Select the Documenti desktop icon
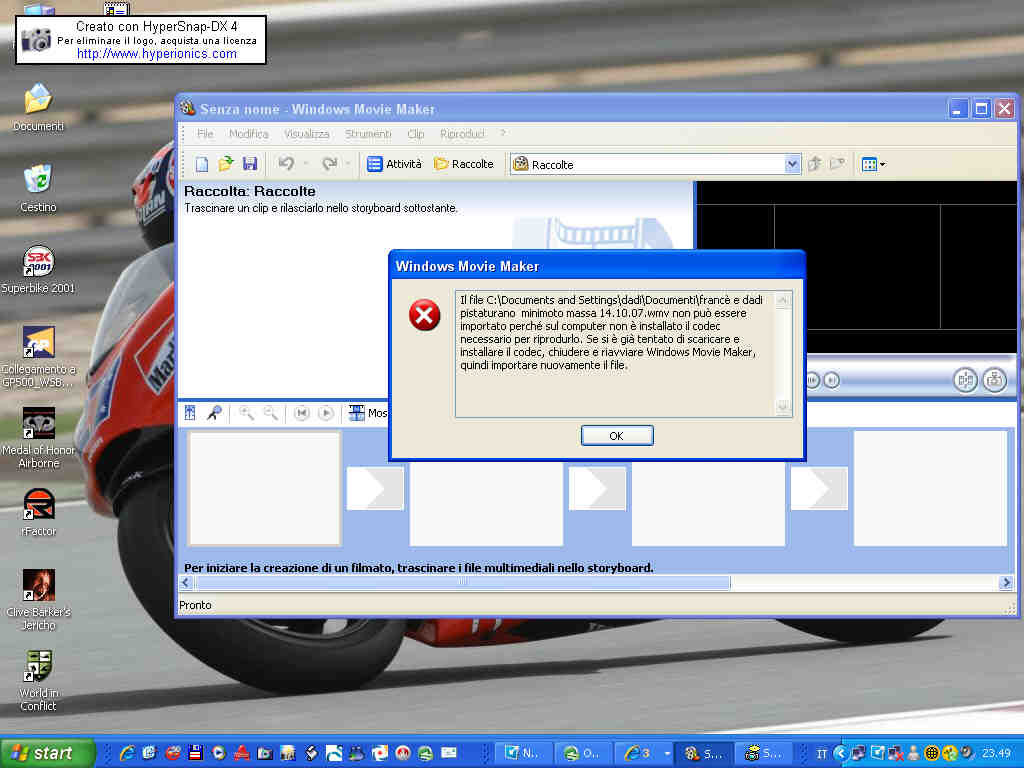Image resolution: width=1024 pixels, height=768 pixels. coord(39,108)
